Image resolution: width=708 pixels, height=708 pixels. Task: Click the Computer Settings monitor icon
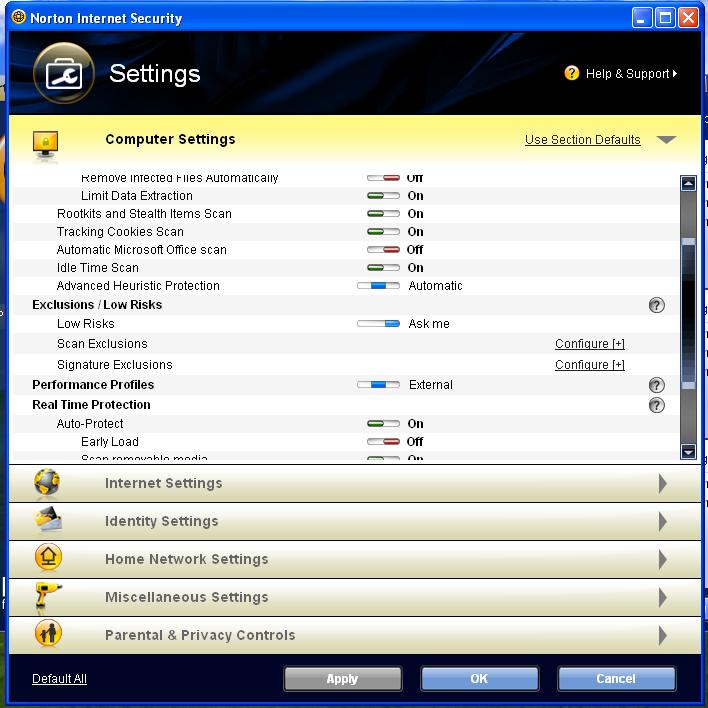click(45, 145)
